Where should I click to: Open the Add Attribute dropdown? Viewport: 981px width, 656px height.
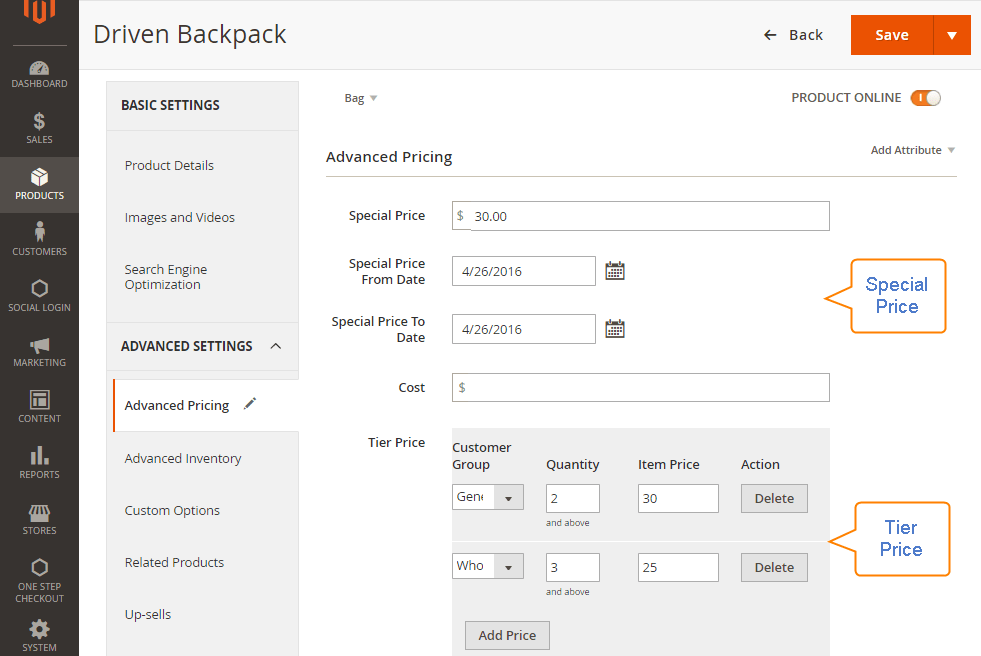tap(912, 150)
